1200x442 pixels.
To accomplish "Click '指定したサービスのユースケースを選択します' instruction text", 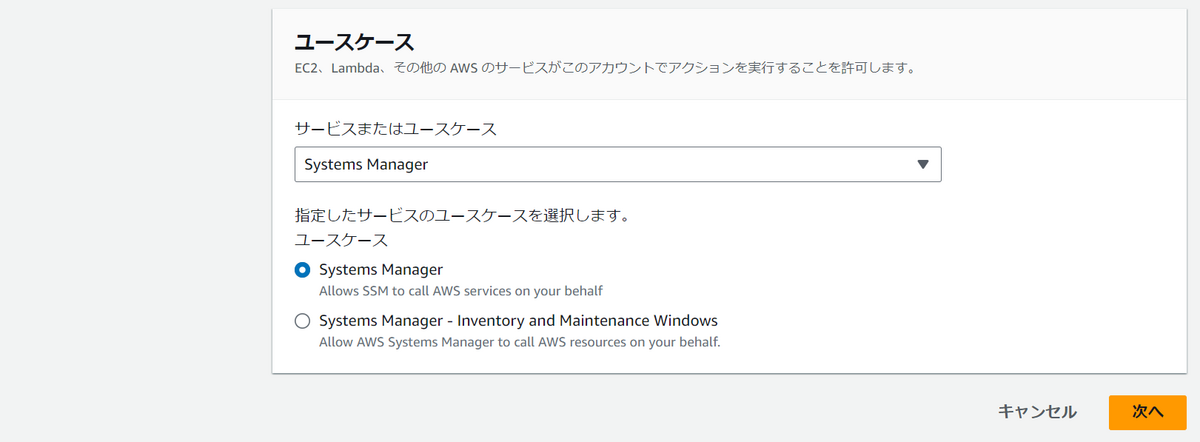I will [x=461, y=216].
